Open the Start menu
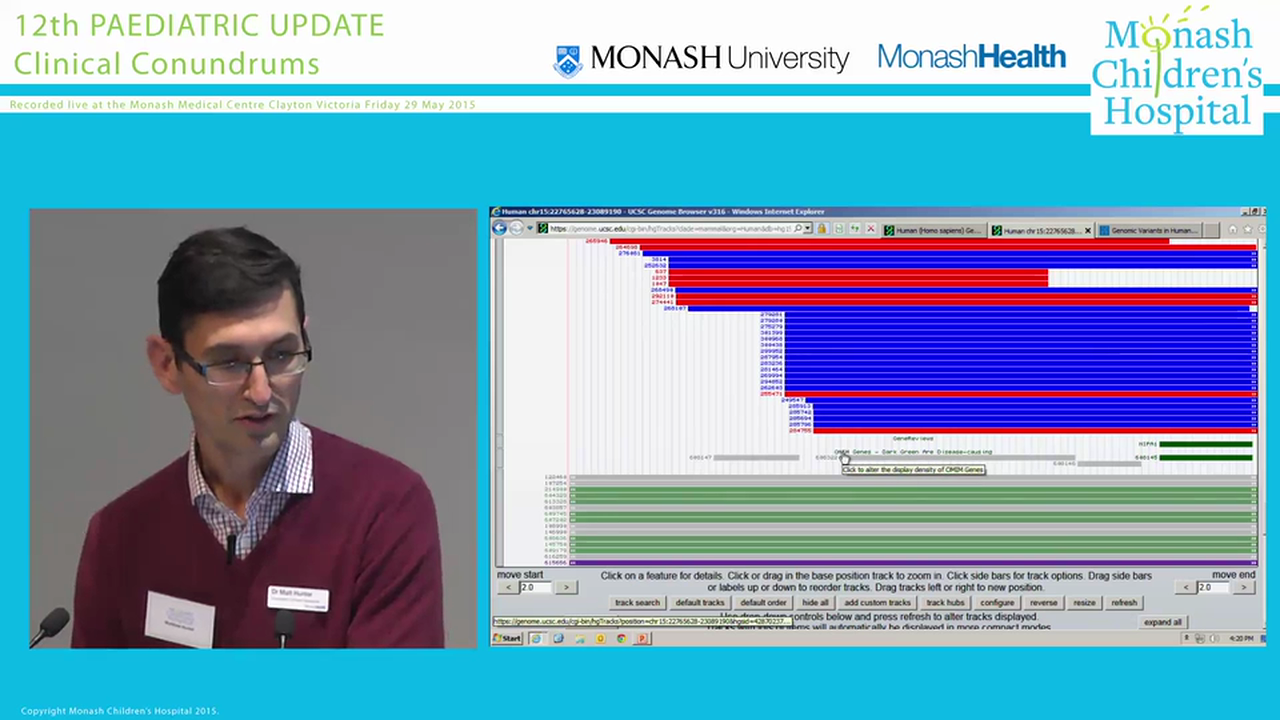This screenshot has width=1280, height=720. tap(507, 638)
